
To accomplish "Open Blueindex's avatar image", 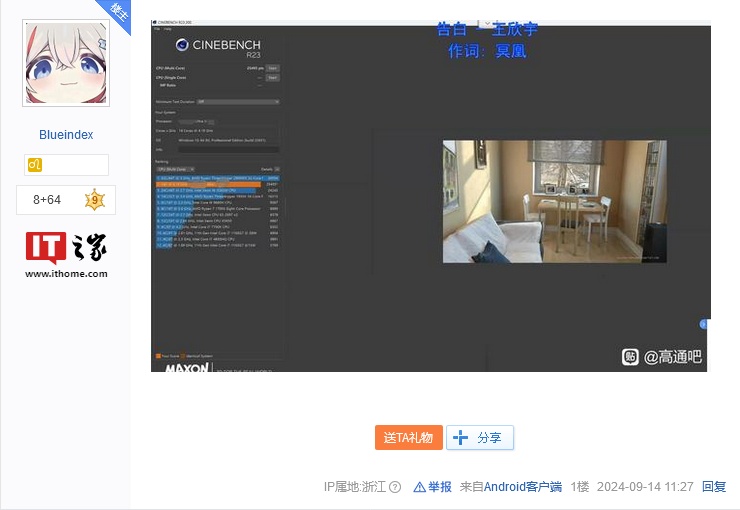I will point(66,62).
